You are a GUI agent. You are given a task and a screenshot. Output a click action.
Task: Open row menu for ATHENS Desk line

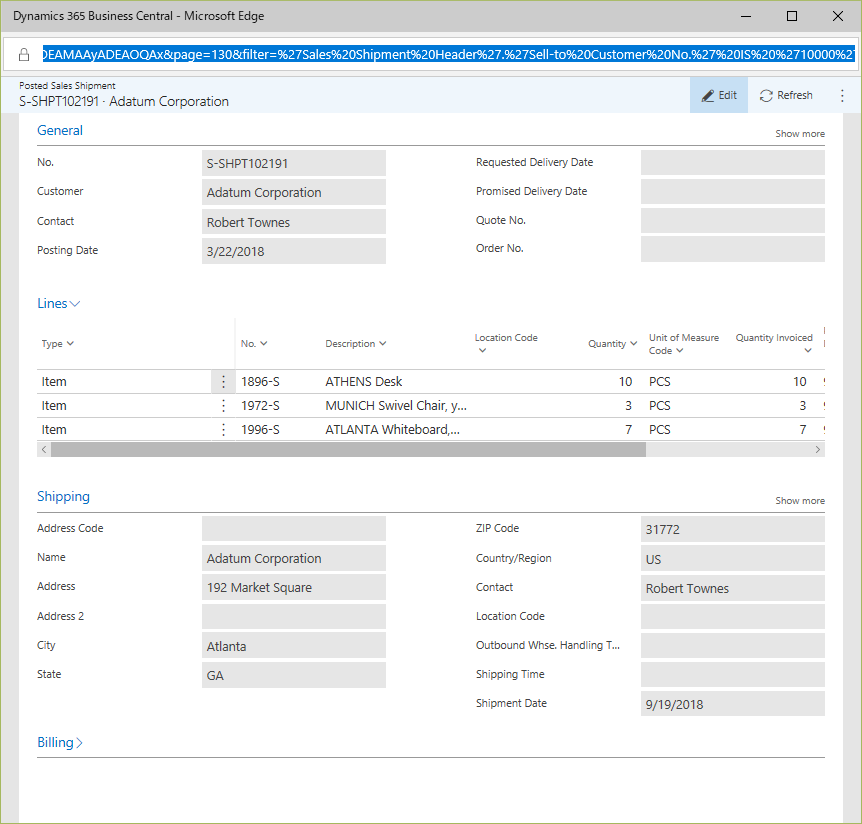tap(223, 381)
